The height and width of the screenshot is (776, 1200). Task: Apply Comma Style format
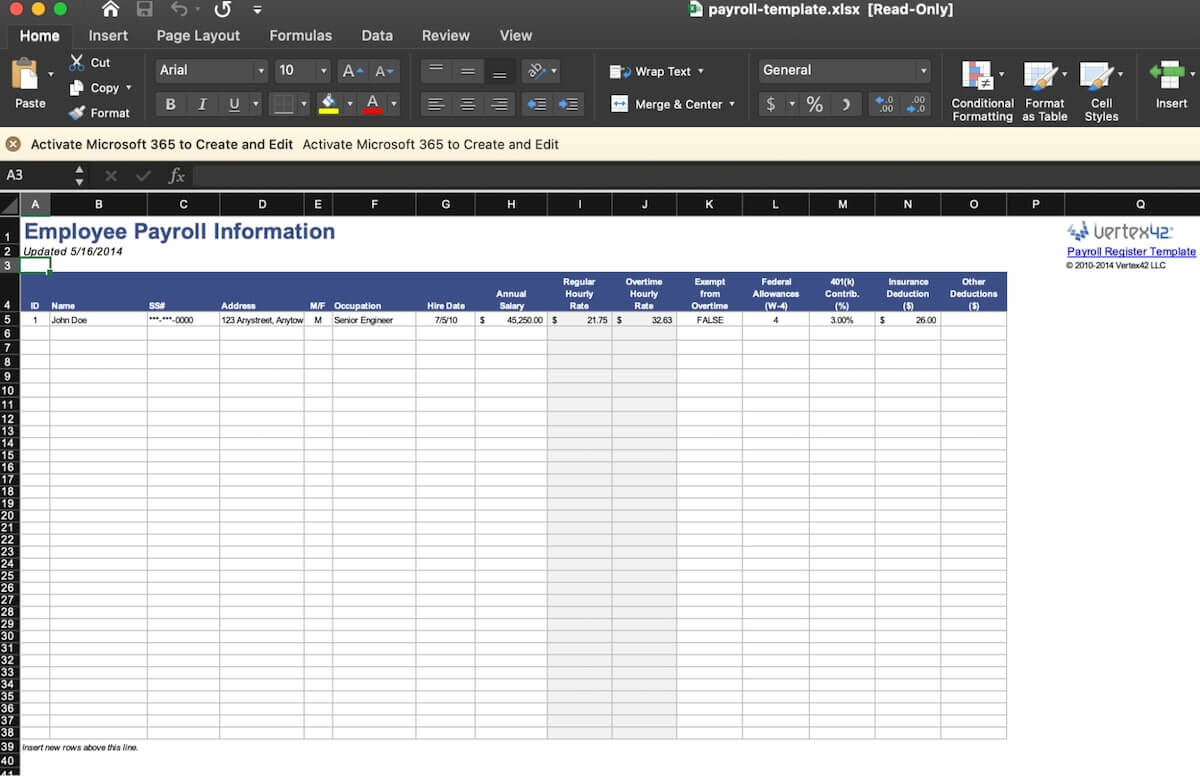(x=846, y=104)
